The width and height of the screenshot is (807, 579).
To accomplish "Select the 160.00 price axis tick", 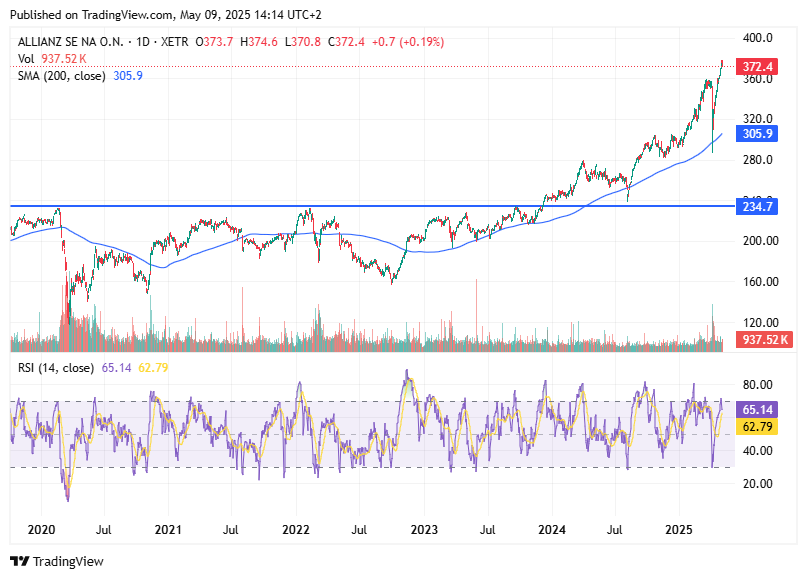I will click(x=760, y=282).
